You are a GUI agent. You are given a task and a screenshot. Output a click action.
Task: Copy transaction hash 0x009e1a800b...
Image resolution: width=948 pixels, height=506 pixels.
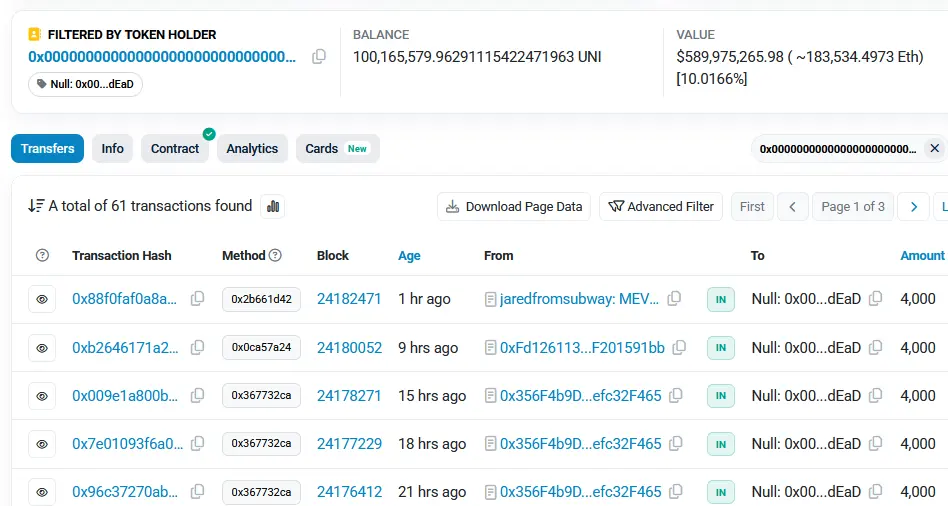pyautogui.click(x=197, y=395)
